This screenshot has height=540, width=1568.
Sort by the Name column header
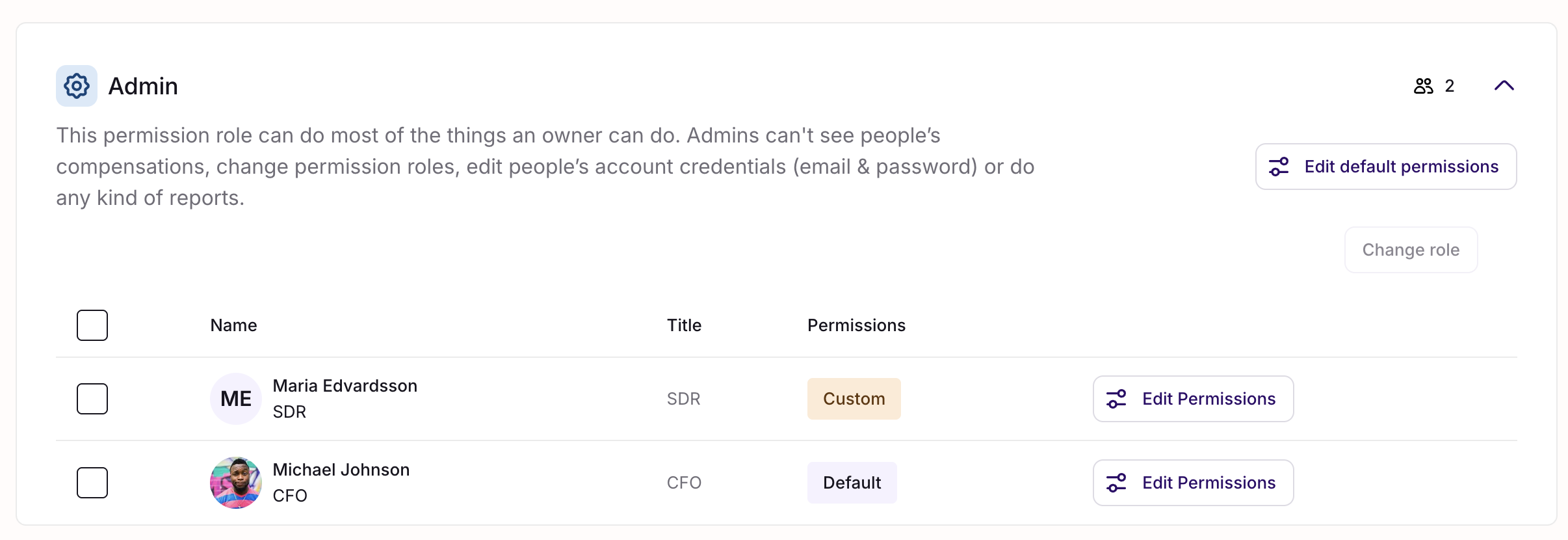[x=233, y=325]
